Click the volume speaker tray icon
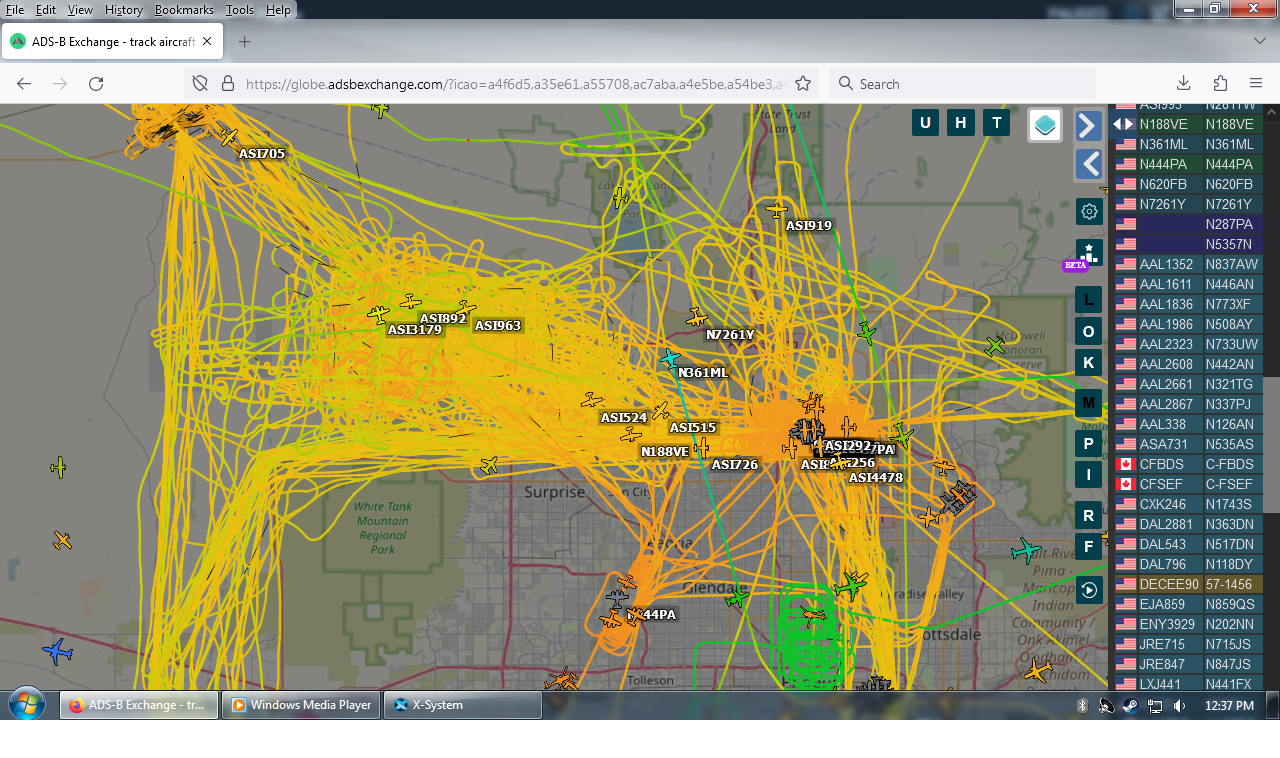This screenshot has width=1280, height=758. click(x=1179, y=706)
